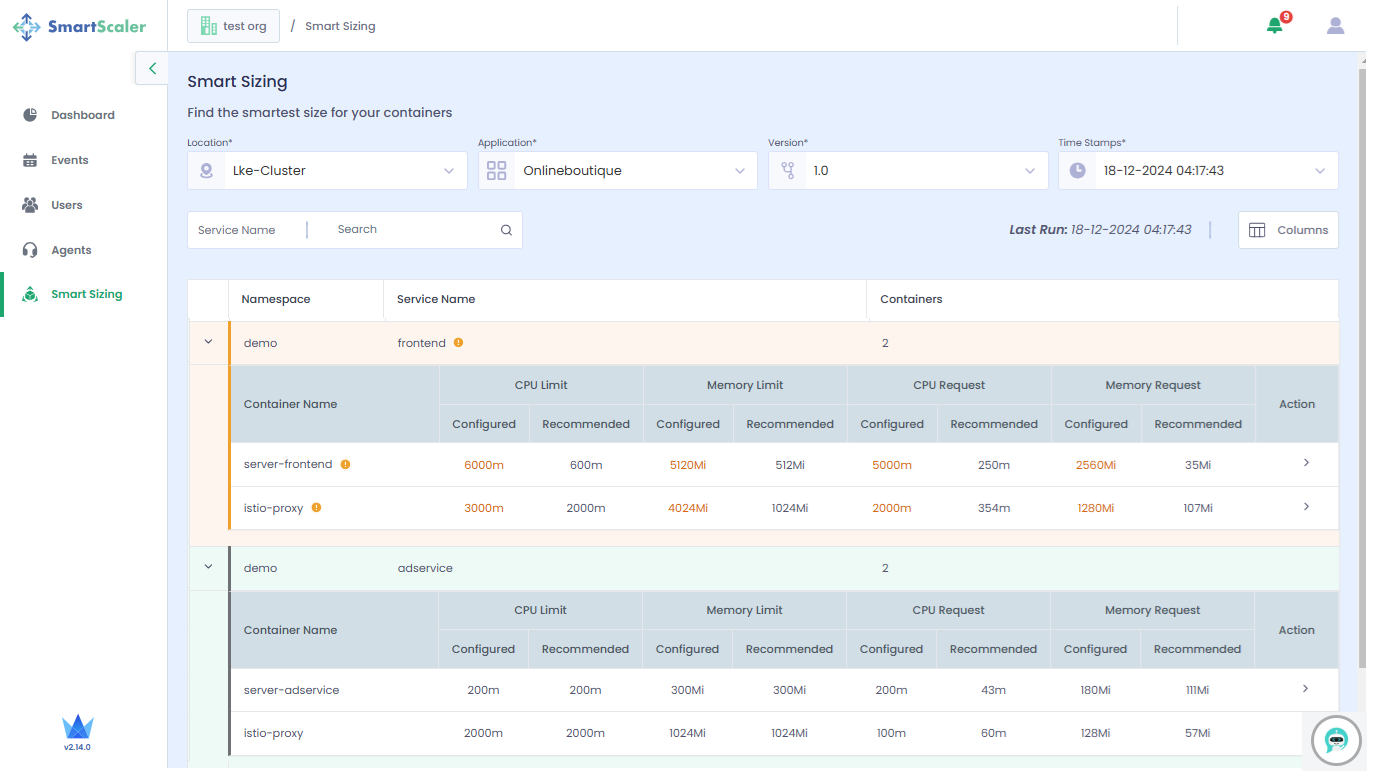Click the server-frontend container name

click(x=288, y=464)
